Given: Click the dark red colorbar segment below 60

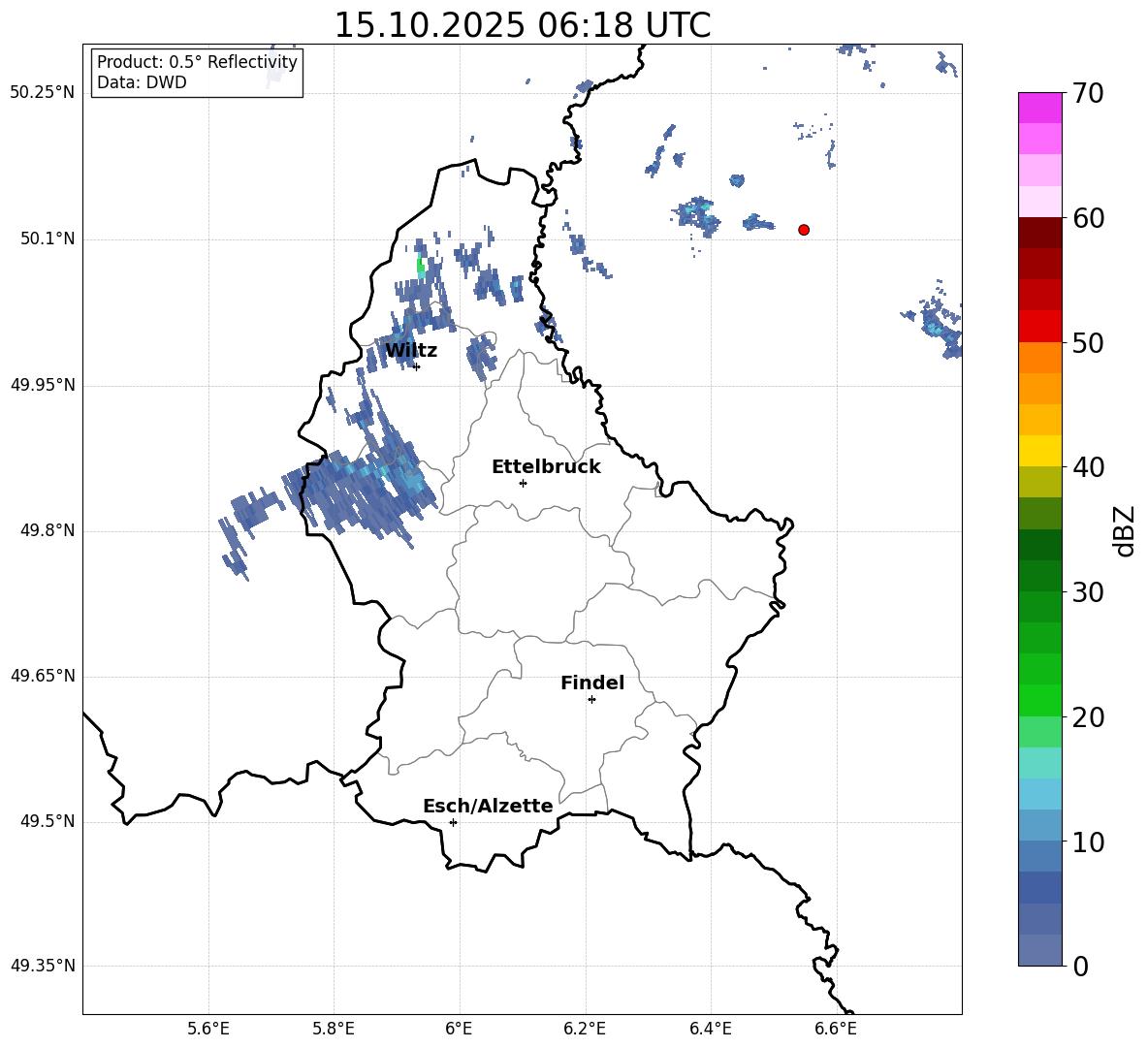Looking at the screenshot, I should (x=1040, y=233).
